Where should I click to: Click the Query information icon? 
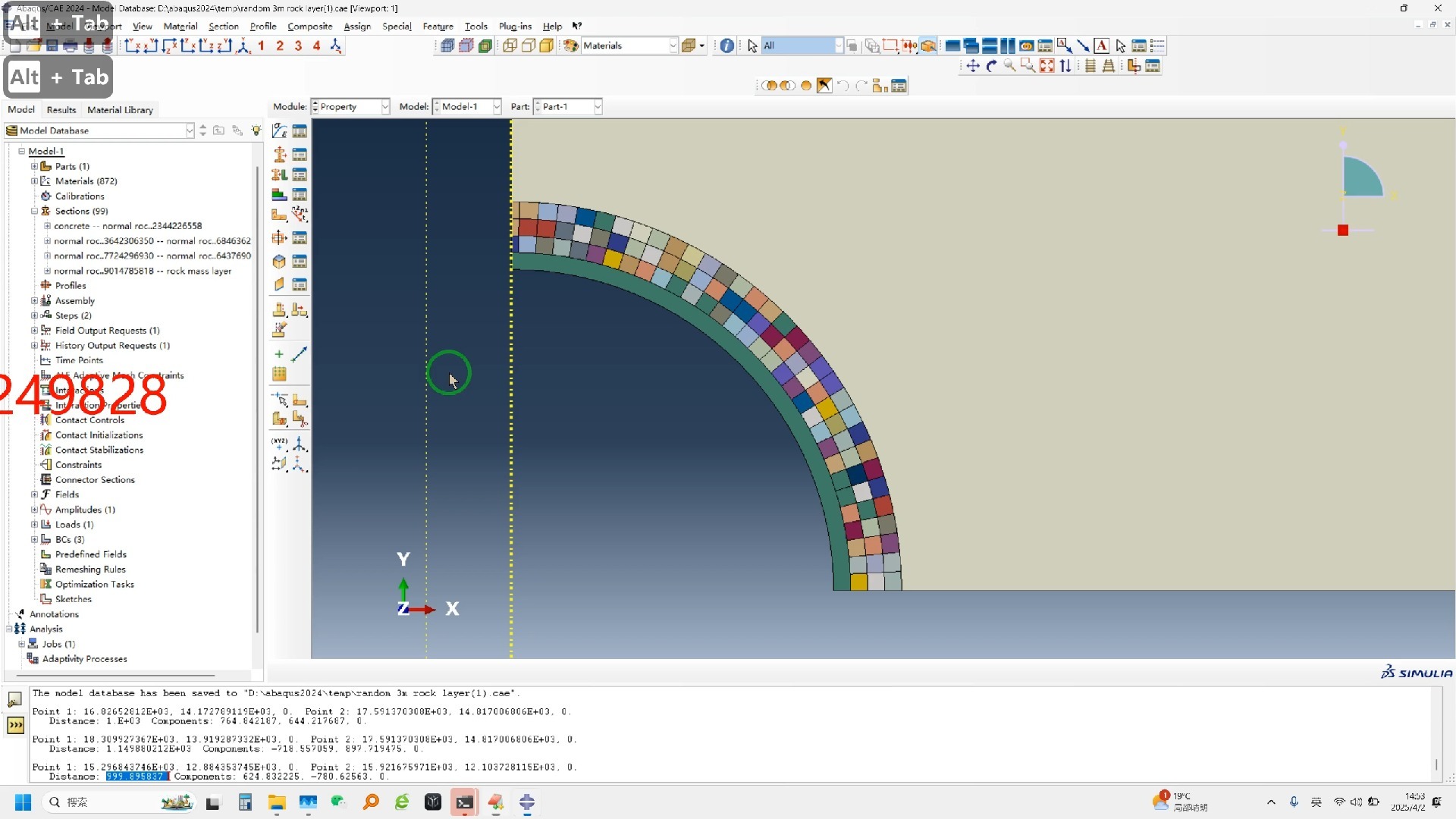click(726, 46)
